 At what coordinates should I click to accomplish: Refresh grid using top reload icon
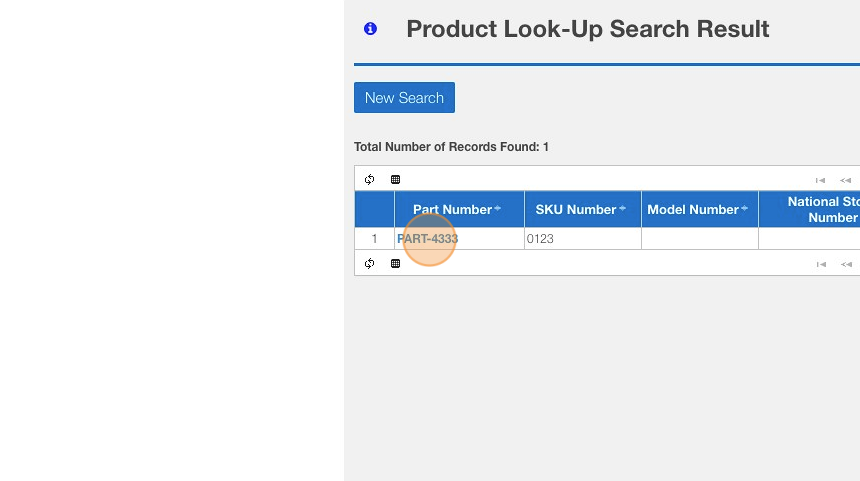tap(369, 180)
